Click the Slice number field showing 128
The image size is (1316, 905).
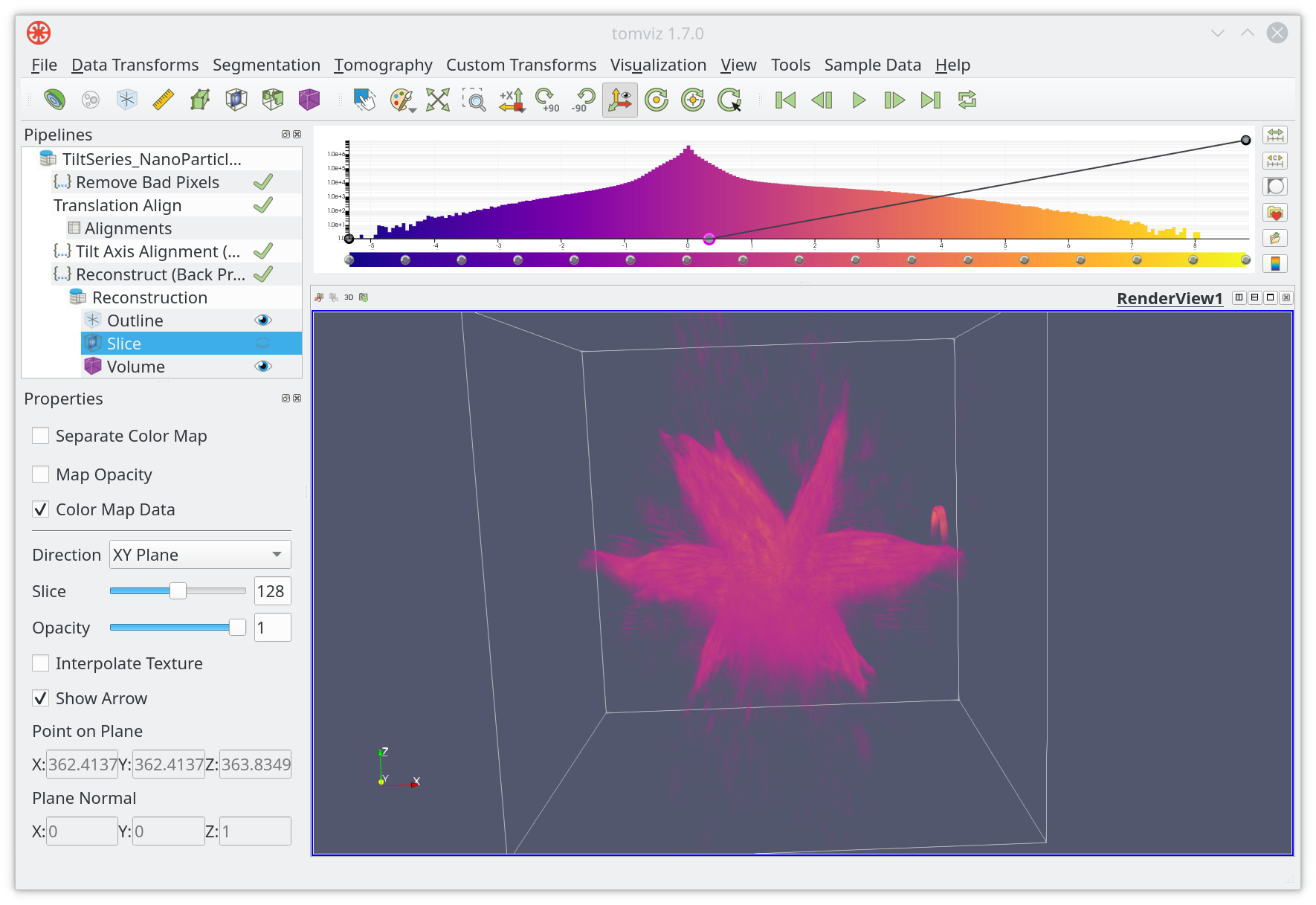coord(272,591)
